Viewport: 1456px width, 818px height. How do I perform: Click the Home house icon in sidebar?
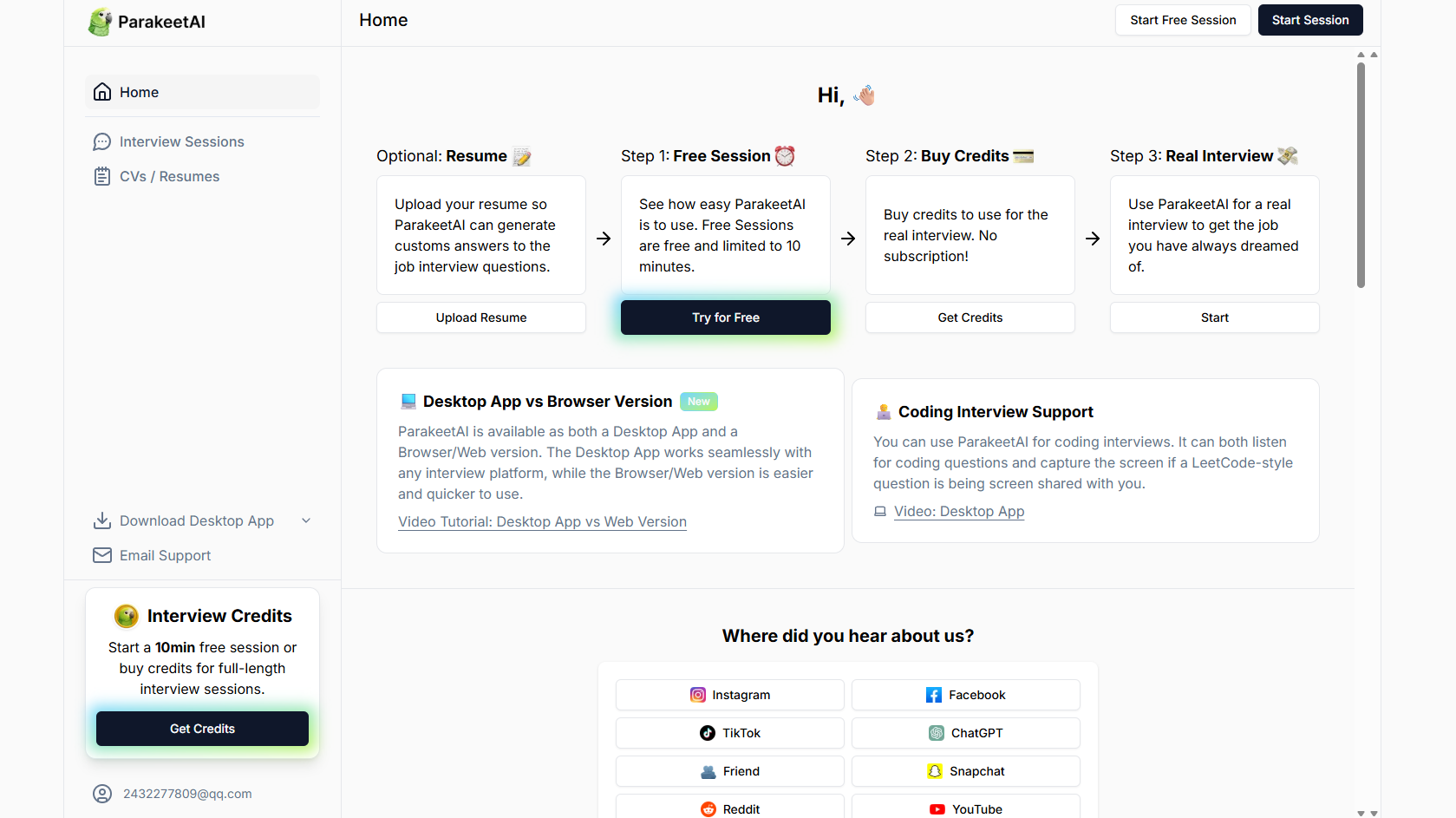[x=102, y=92]
